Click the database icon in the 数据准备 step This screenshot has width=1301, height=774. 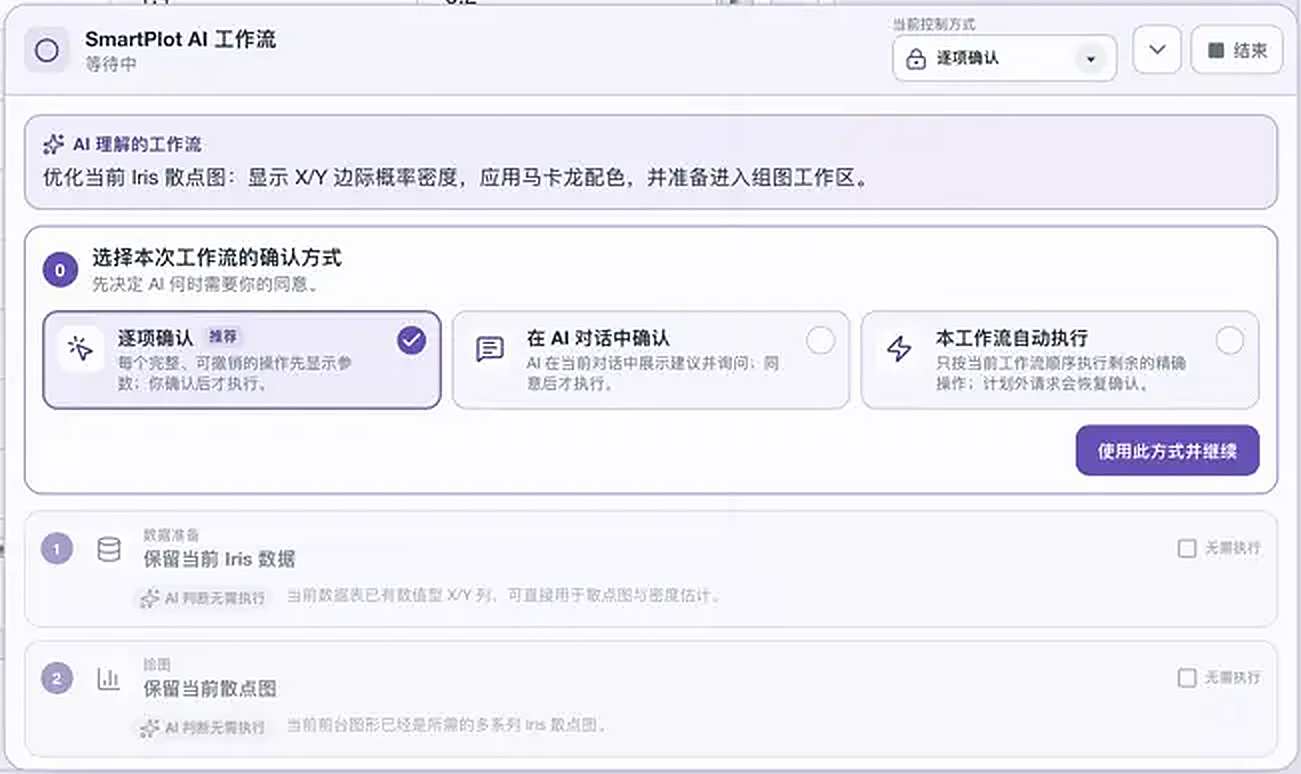click(x=108, y=549)
